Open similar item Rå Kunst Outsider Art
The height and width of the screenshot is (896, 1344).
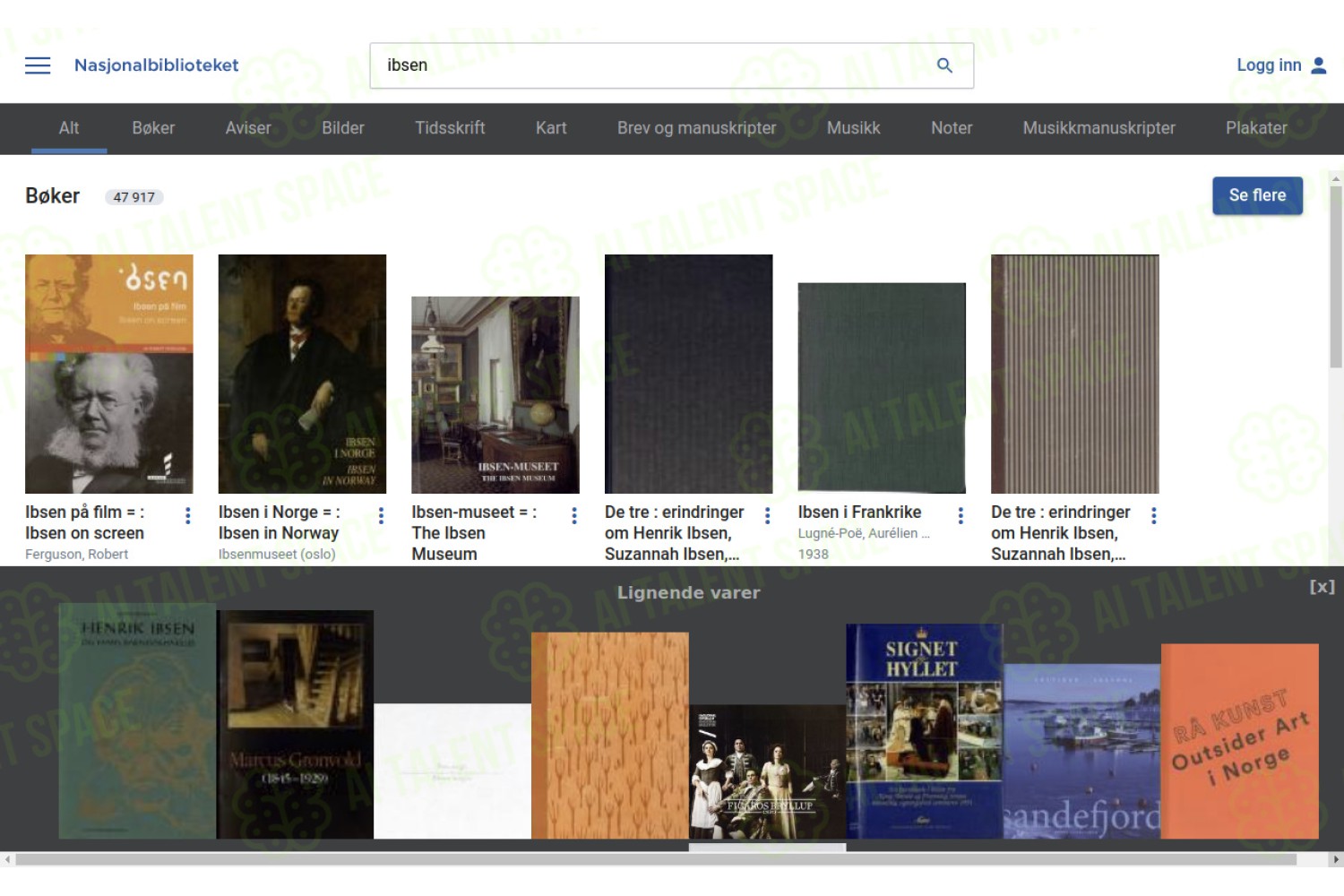1240,741
